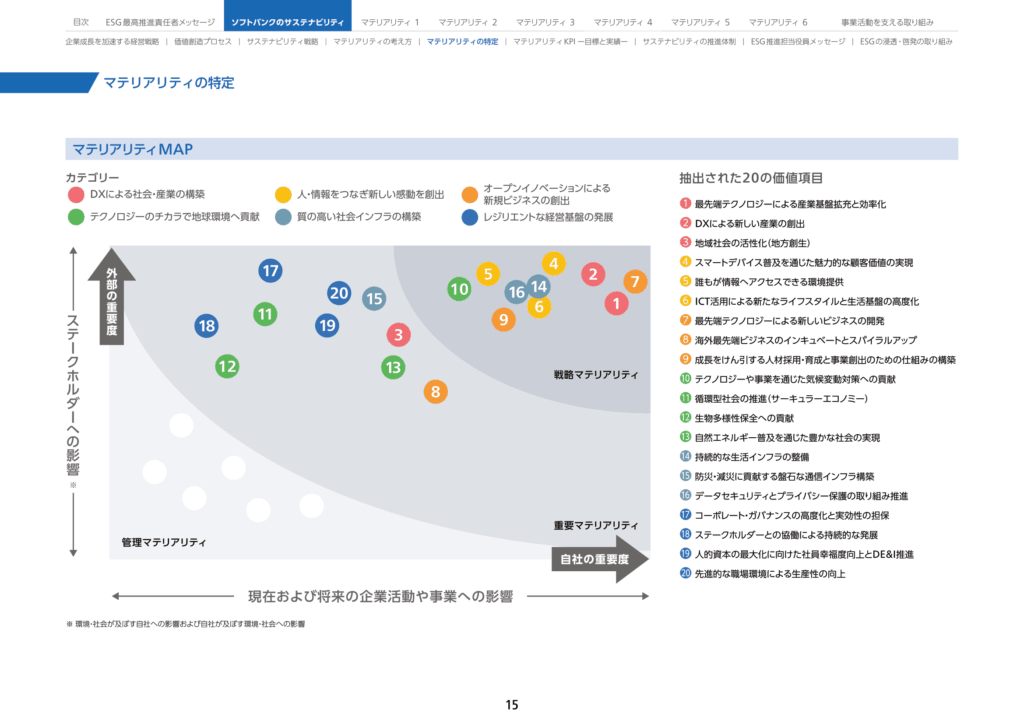Screen dimensions: 1024x724
Task: Click bubble 17 on the materiality map
Action: [270, 270]
